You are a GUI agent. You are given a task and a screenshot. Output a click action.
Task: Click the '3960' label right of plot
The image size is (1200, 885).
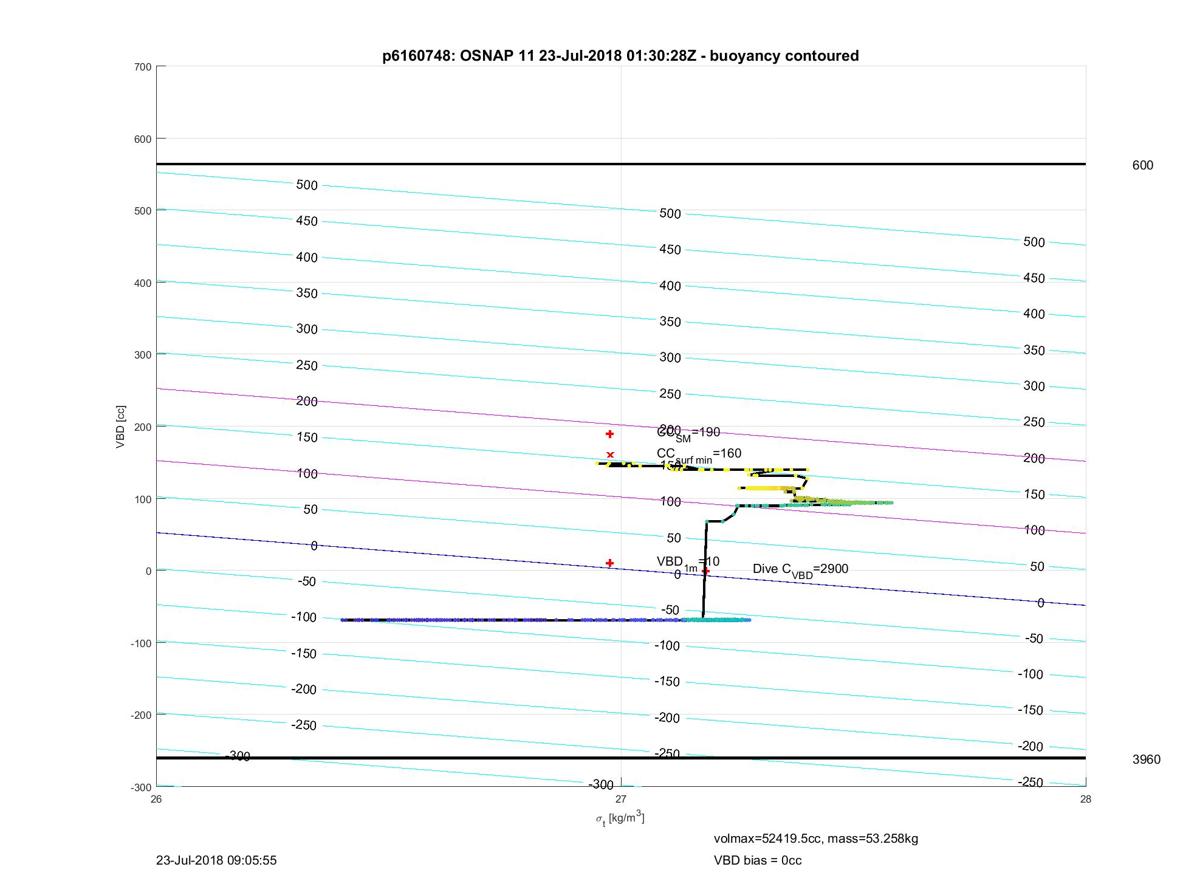1146,759
